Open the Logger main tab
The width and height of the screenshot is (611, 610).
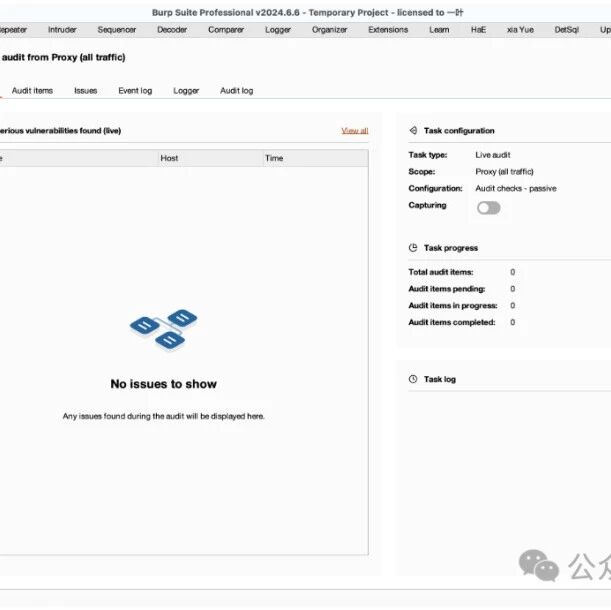[278, 30]
